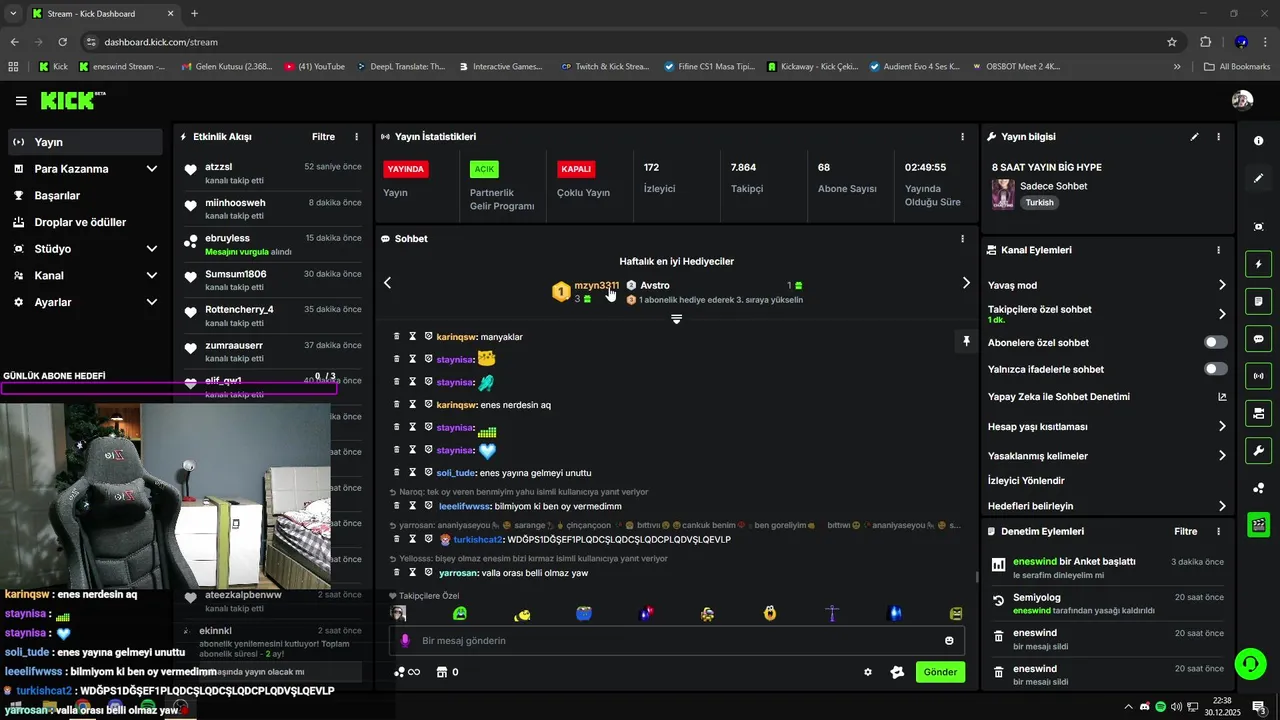
Task: Show previous top gifter
Action: pyautogui.click(x=388, y=283)
